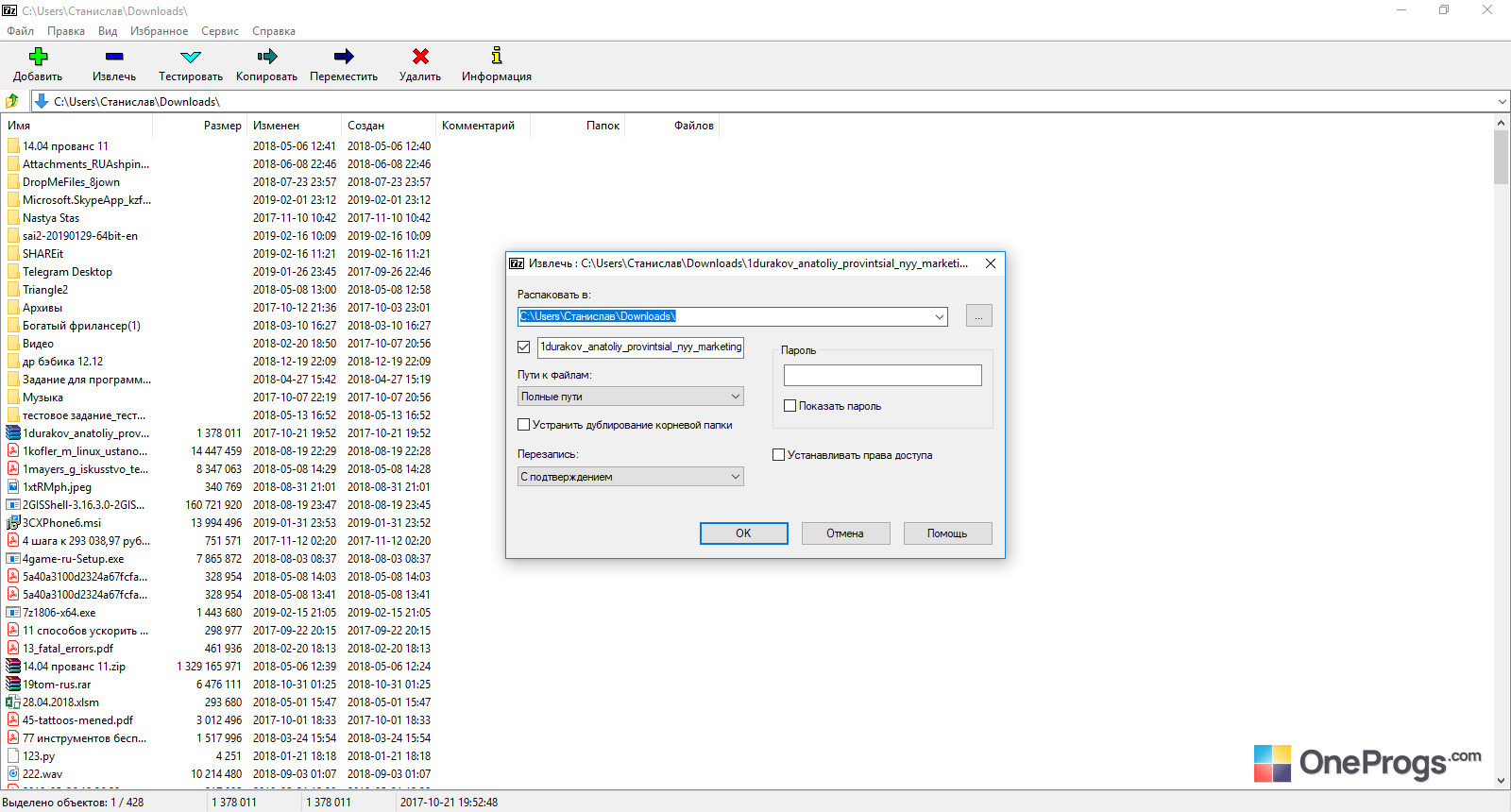Open the Распаковать в path dropdown
The width and height of the screenshot is (1511, 812).
(940, 316)
